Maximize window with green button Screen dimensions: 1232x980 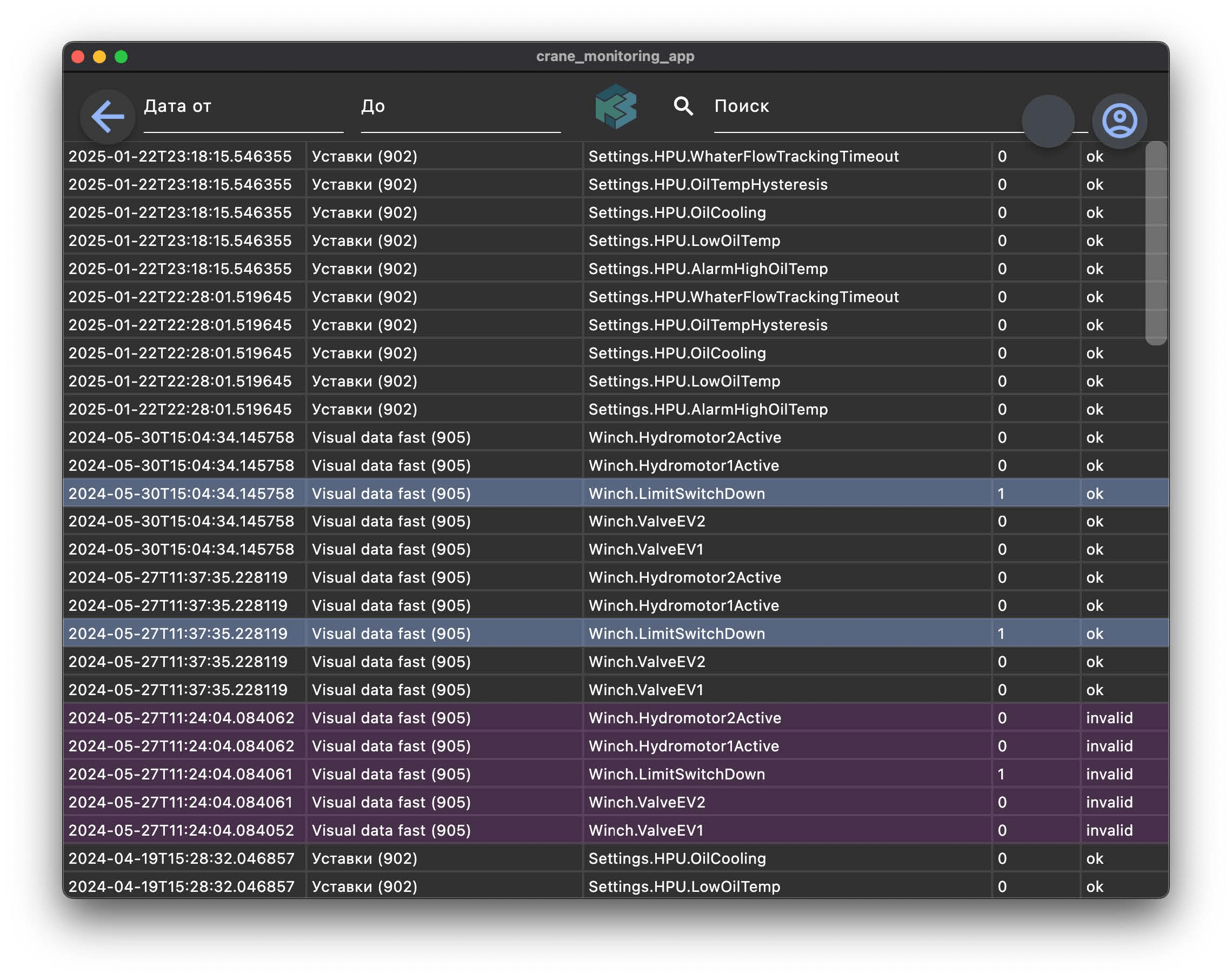click(x=121, y=57)
